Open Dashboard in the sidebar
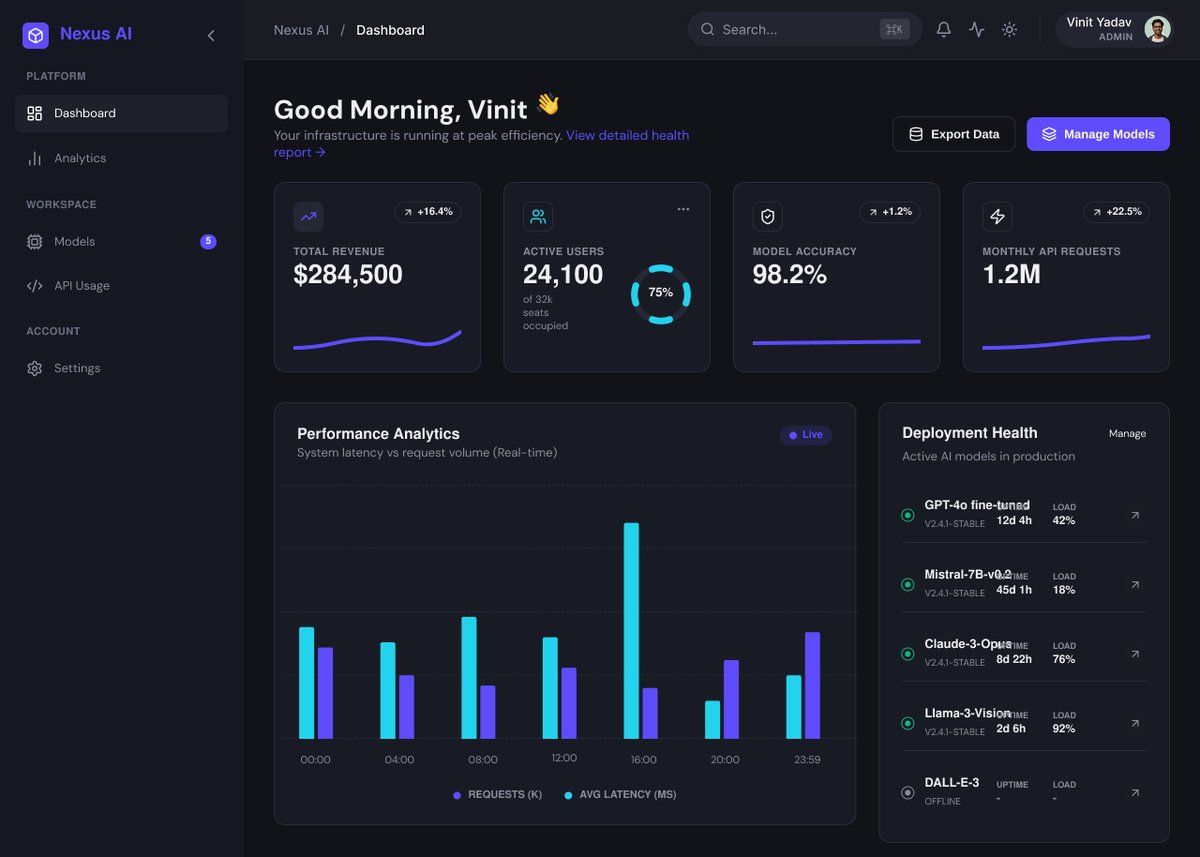Screen dimensions: 1200x857 [121, 113]
